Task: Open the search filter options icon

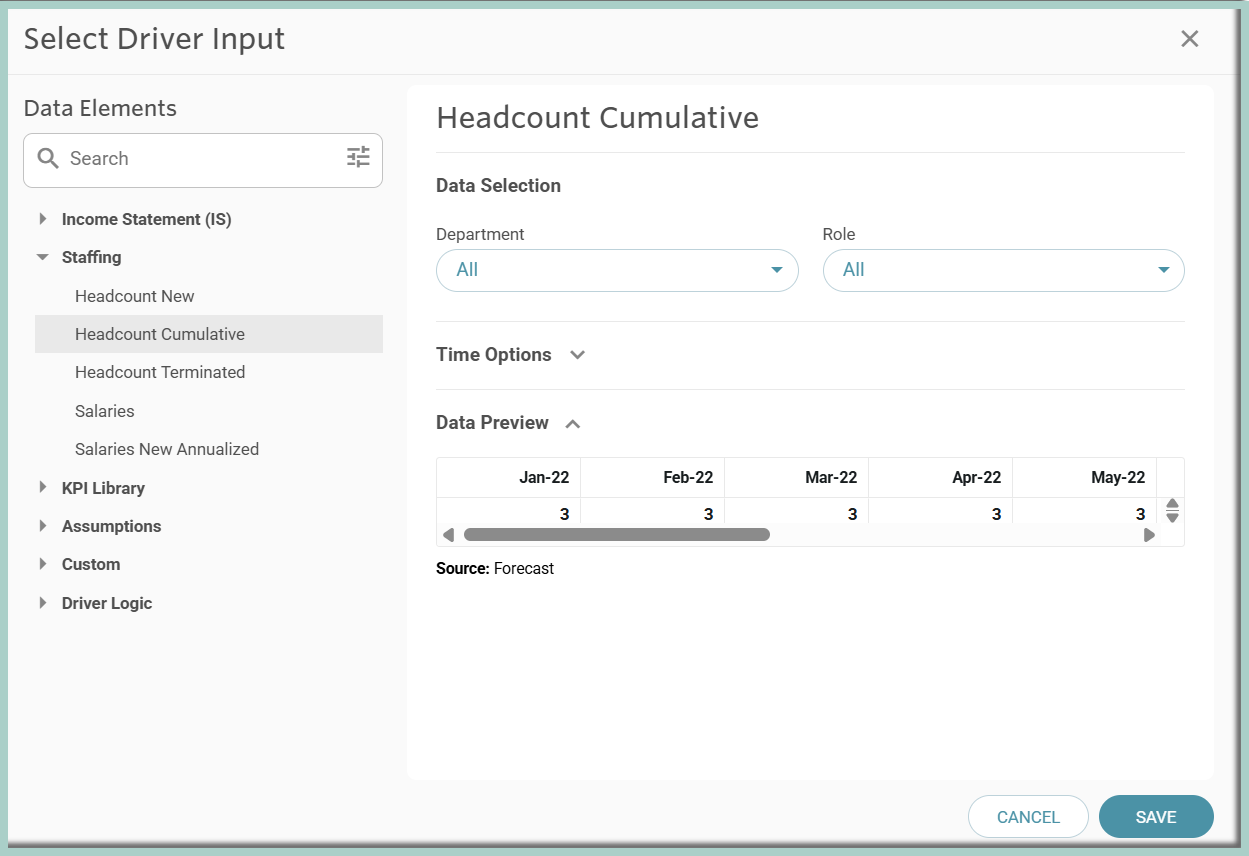Action: (x=358, y=157)
